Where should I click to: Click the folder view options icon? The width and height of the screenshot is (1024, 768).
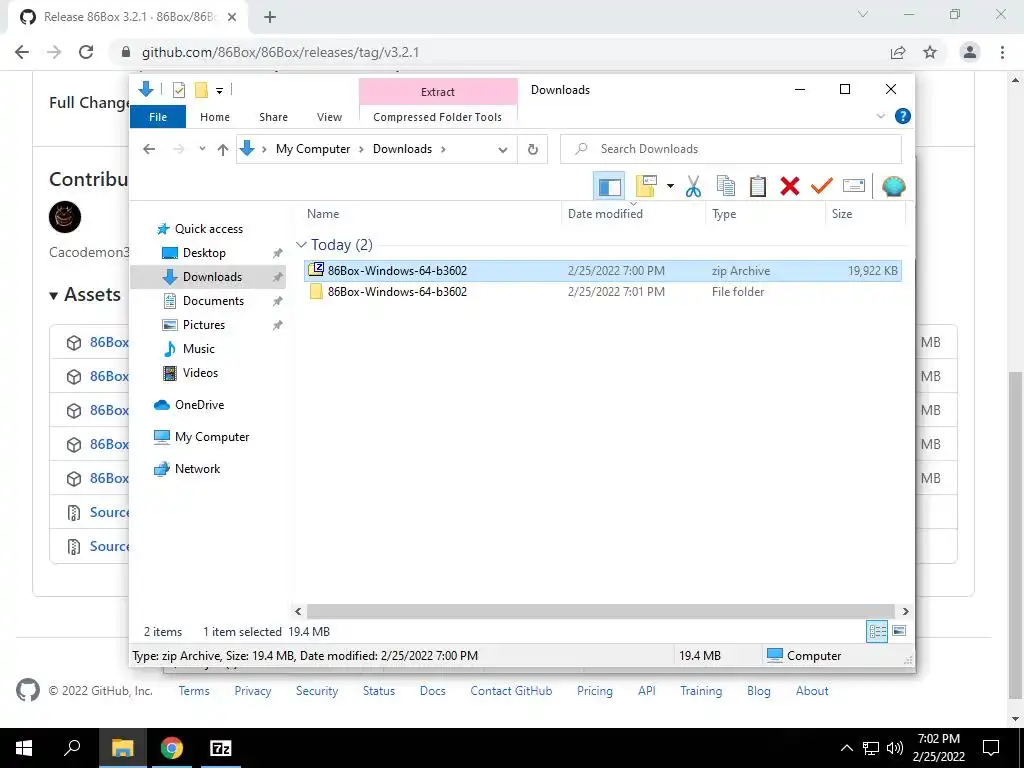(646, 187)
